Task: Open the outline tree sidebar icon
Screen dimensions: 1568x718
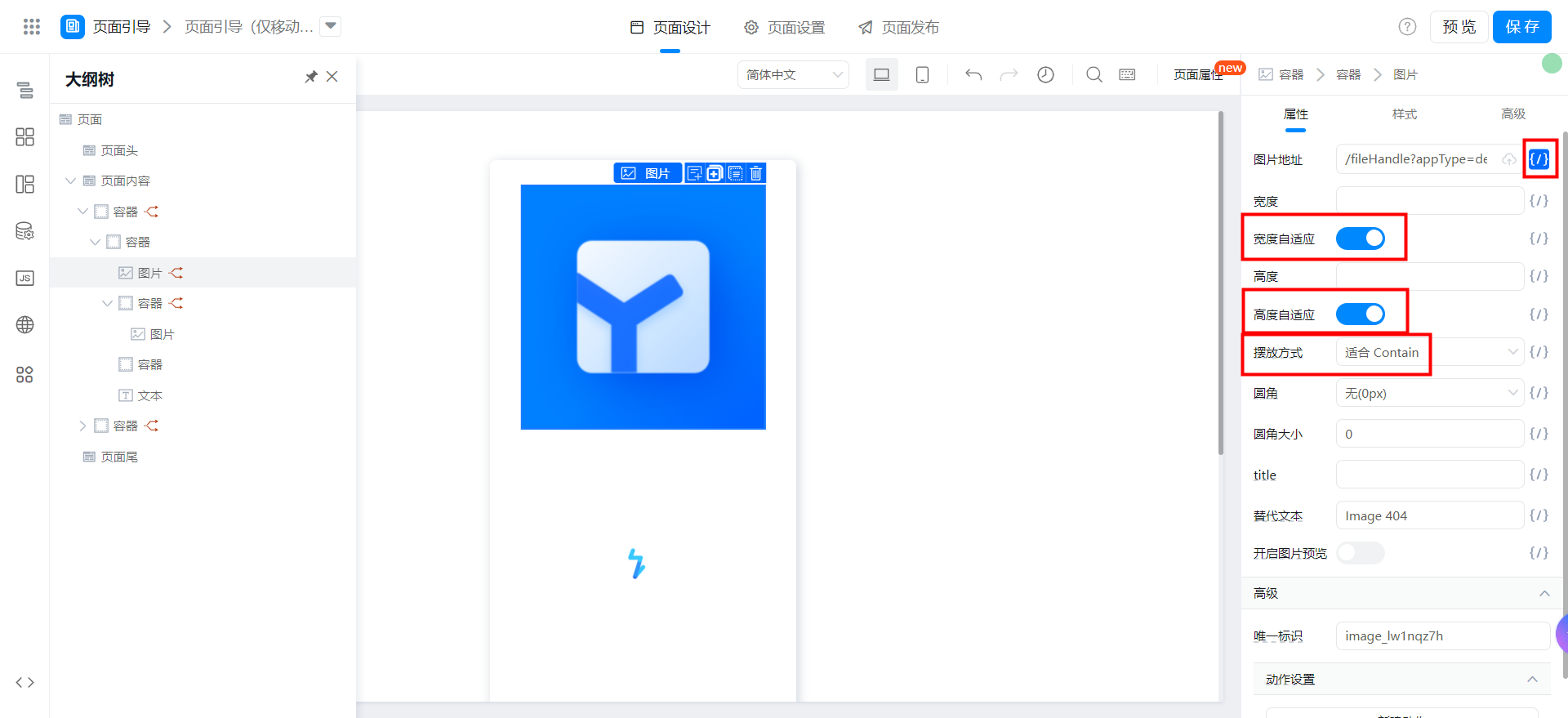Action: tap(25, 90)
